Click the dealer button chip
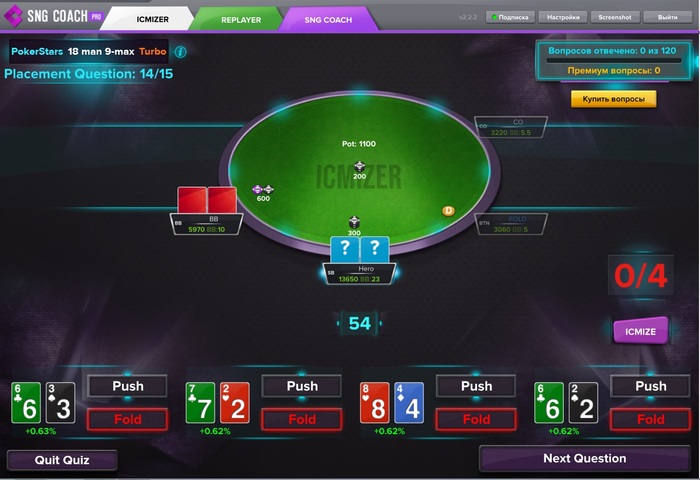 (448, 211)
